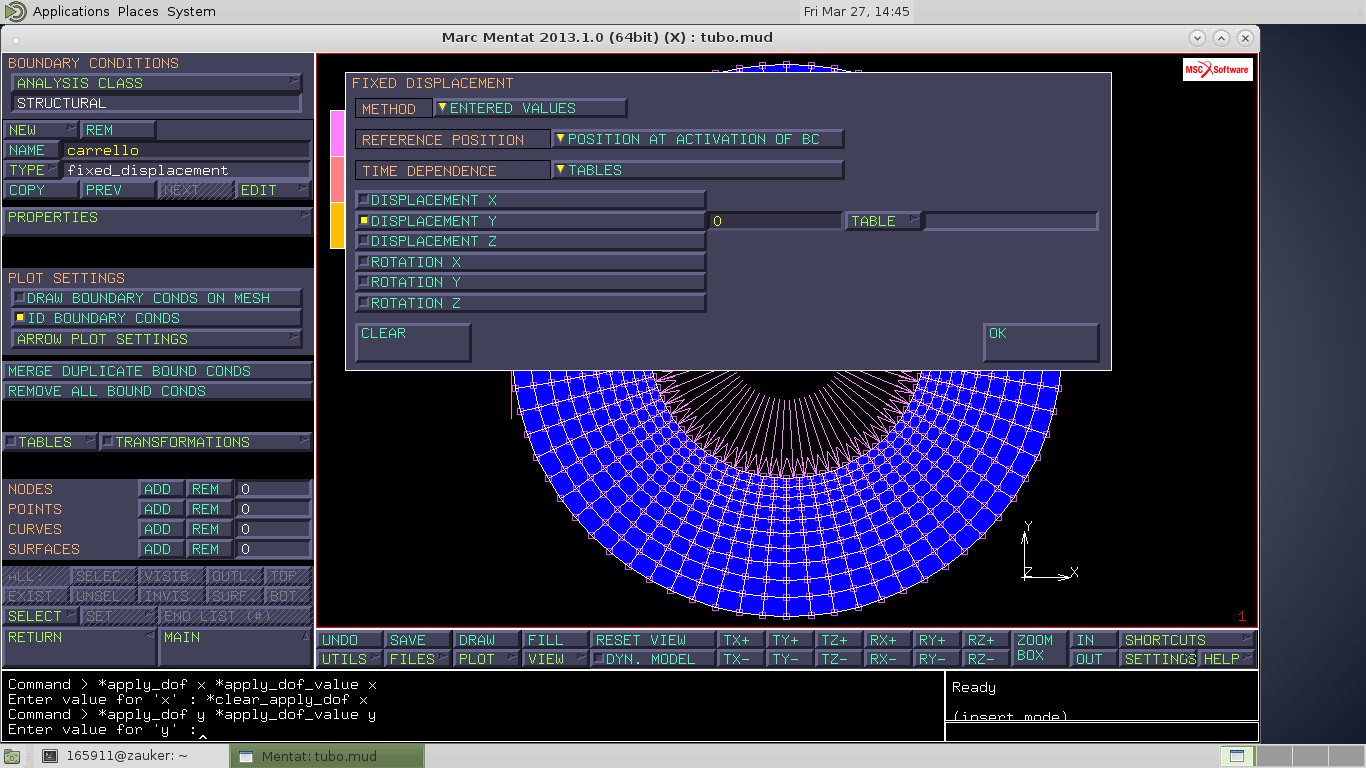Click the Displacement Y value field
The height and width of the screenshot is (768, 1366).
[775, 221]
